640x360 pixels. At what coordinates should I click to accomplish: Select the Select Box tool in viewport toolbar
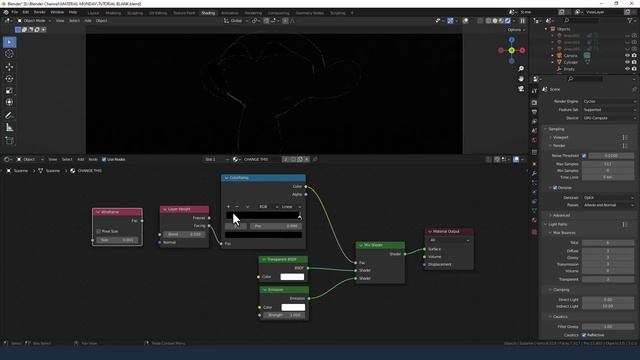9,42
